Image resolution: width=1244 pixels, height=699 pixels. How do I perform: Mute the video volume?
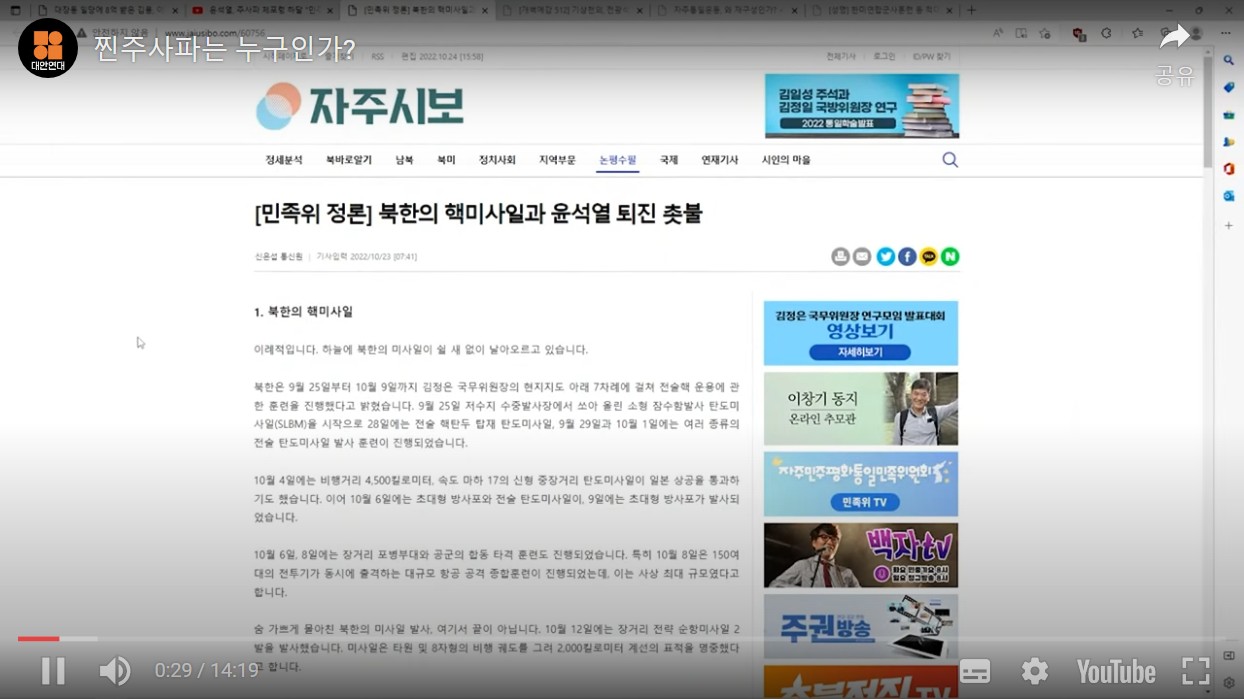[x=114, y=671]
